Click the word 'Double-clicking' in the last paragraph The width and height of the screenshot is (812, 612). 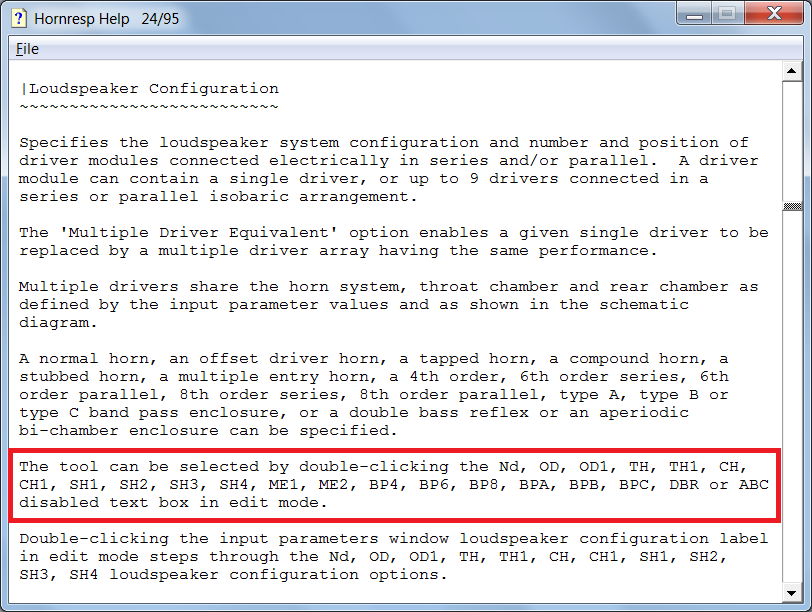pos(94,538)
